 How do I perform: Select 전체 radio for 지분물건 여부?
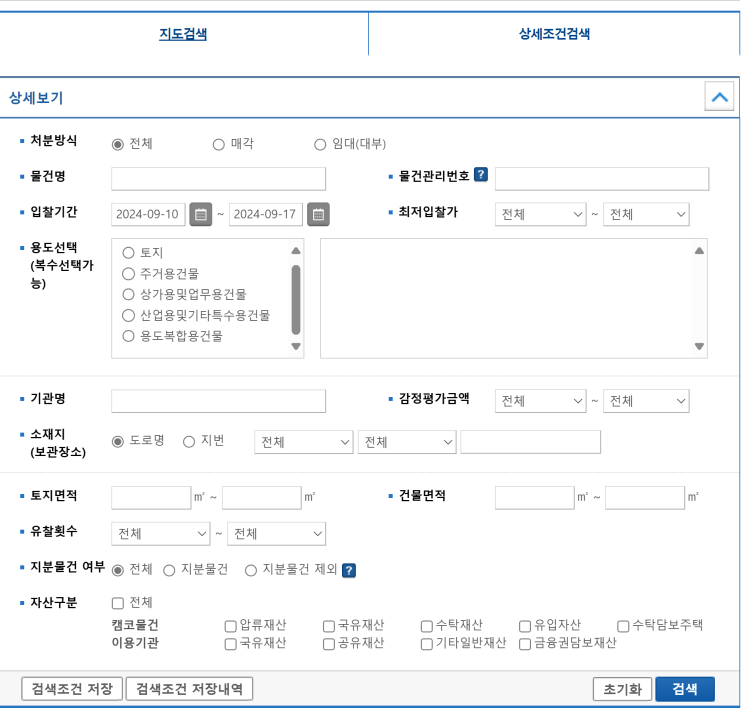click(x=118, y=570)
